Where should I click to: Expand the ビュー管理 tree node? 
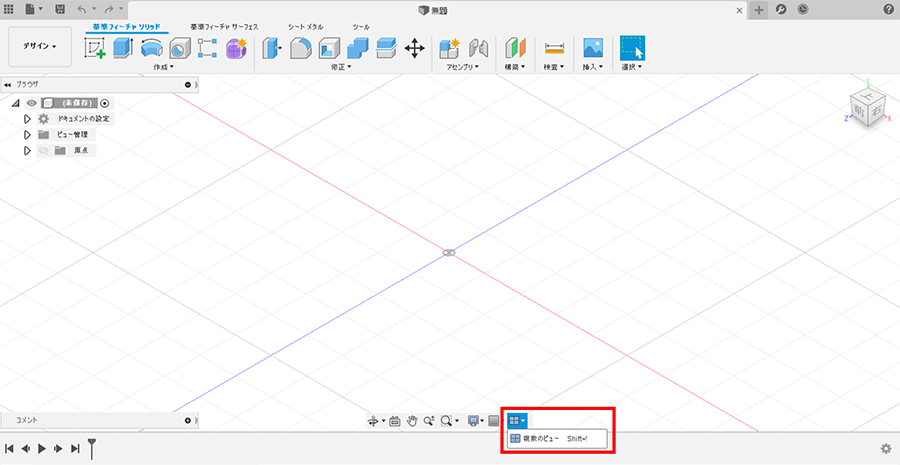click(x=28, y=135)
